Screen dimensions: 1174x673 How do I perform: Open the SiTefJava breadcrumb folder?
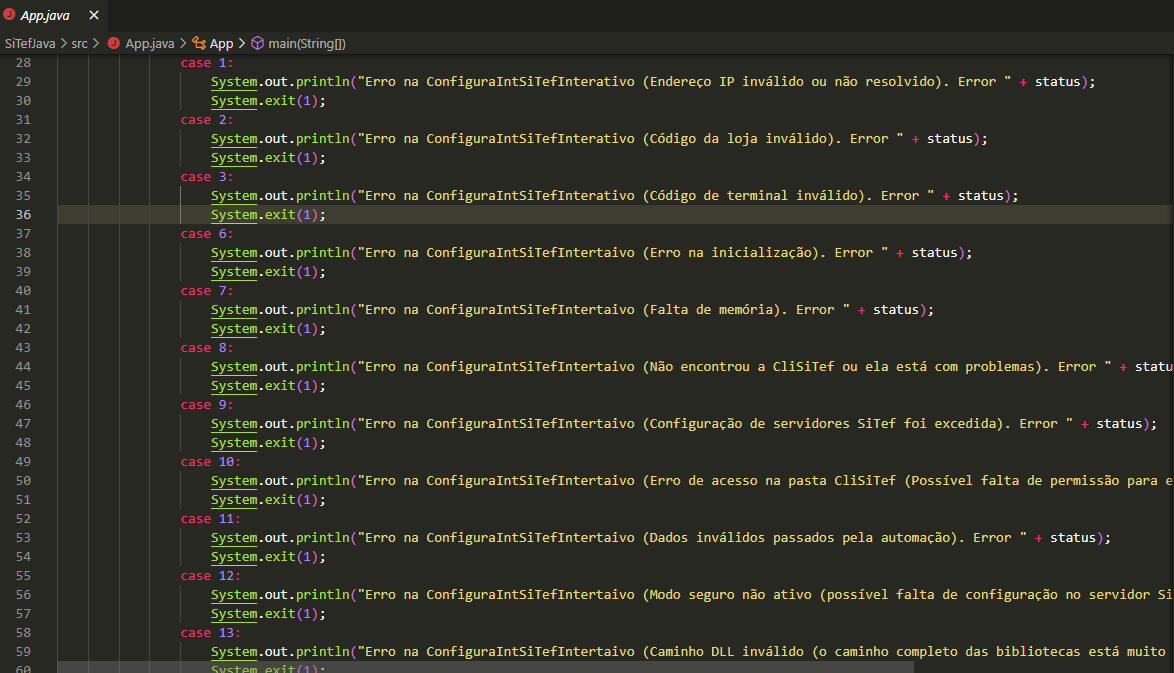tap(30, 43)
